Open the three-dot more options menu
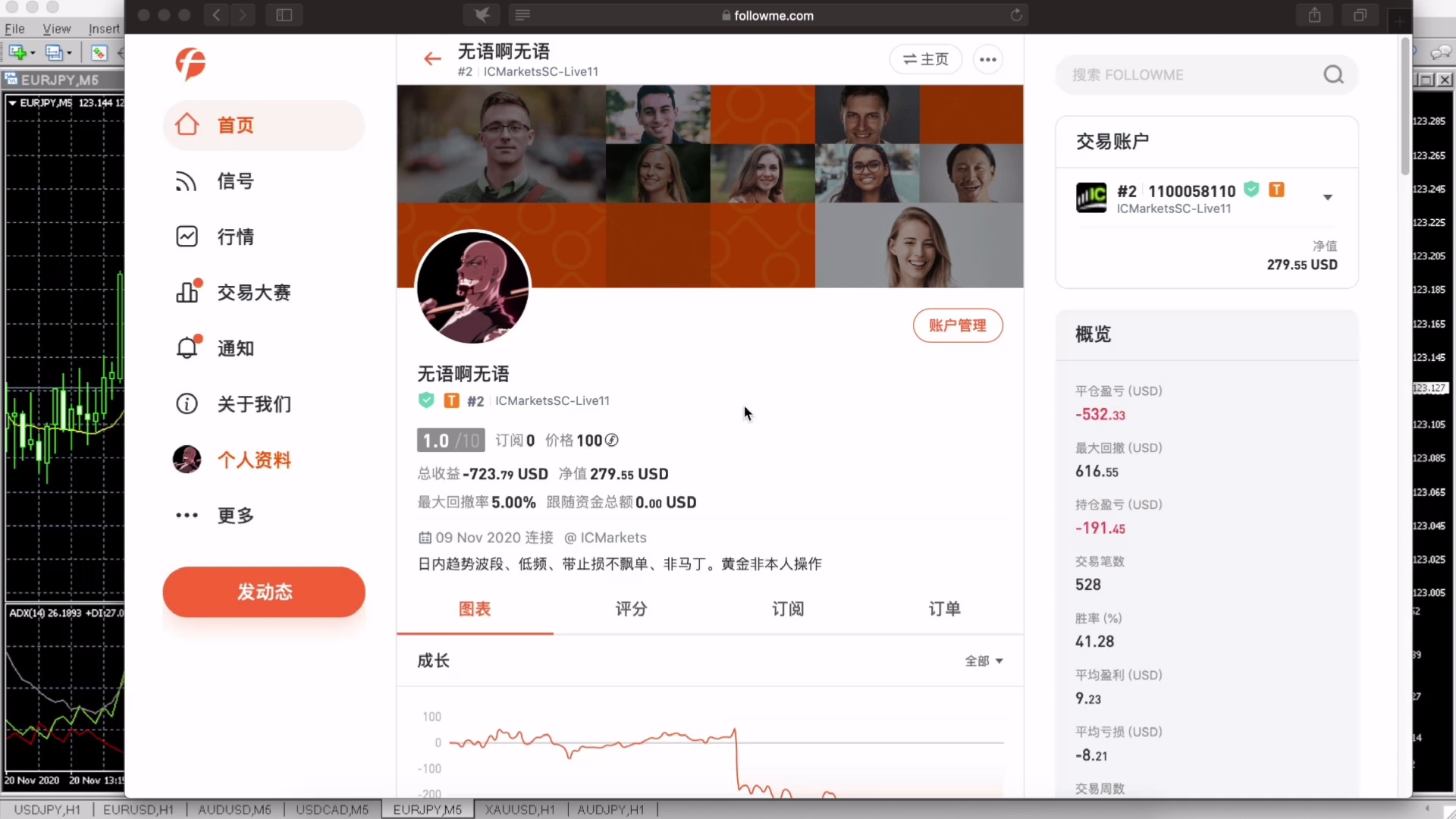 point(987,59)
